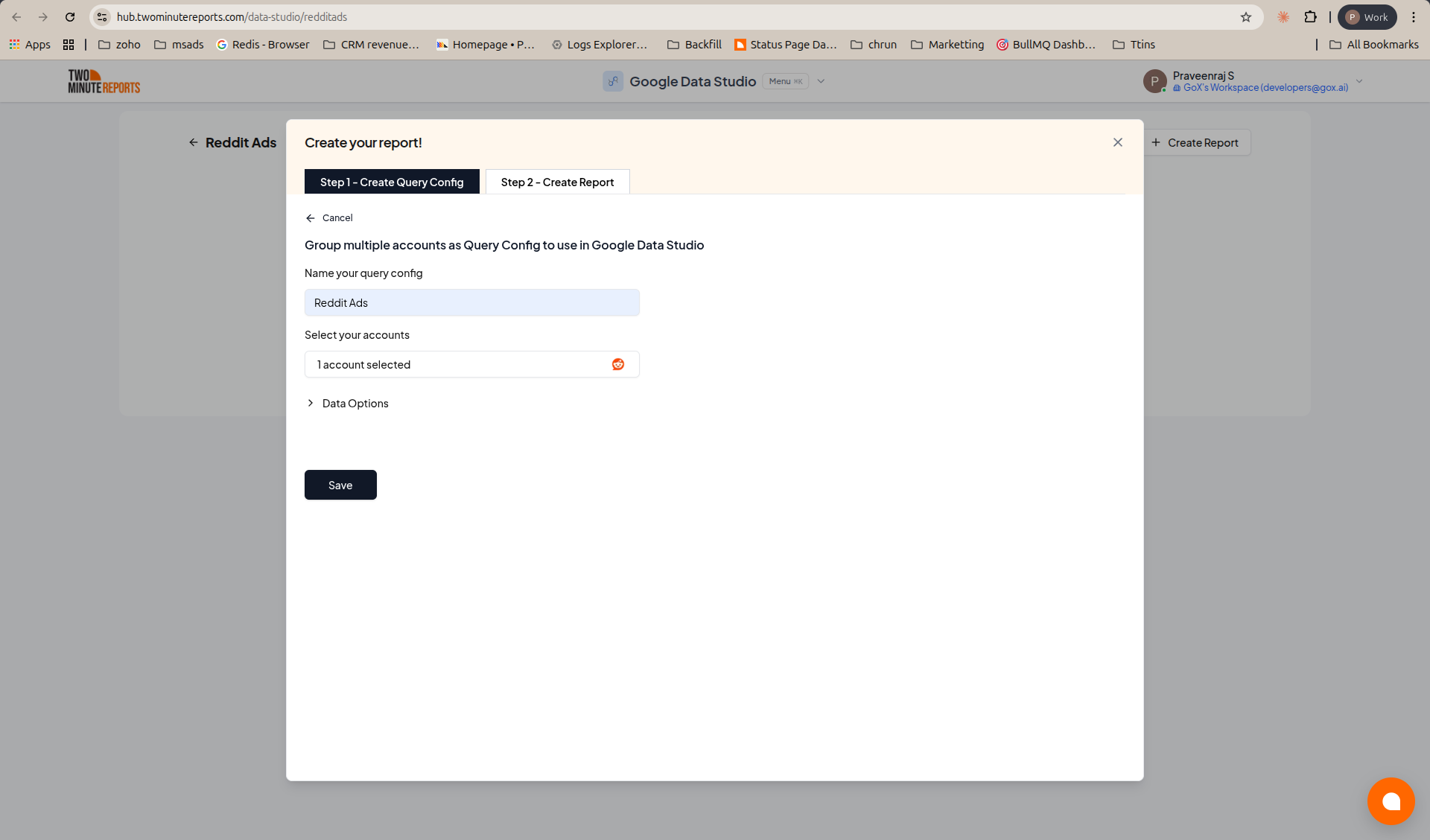This screenshot has height=840, width=1430.
Task: Click the query config name field
Action: click(x=472, y=302)
